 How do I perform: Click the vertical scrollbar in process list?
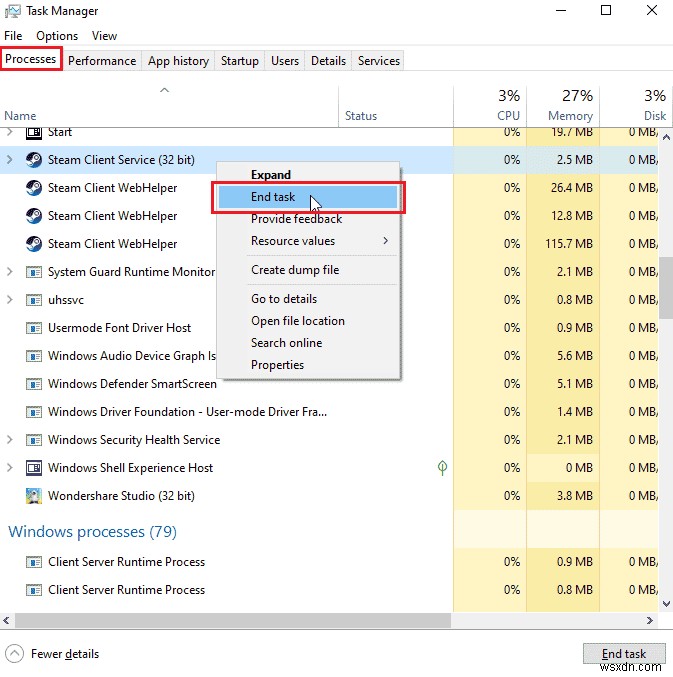pos(666,290)
